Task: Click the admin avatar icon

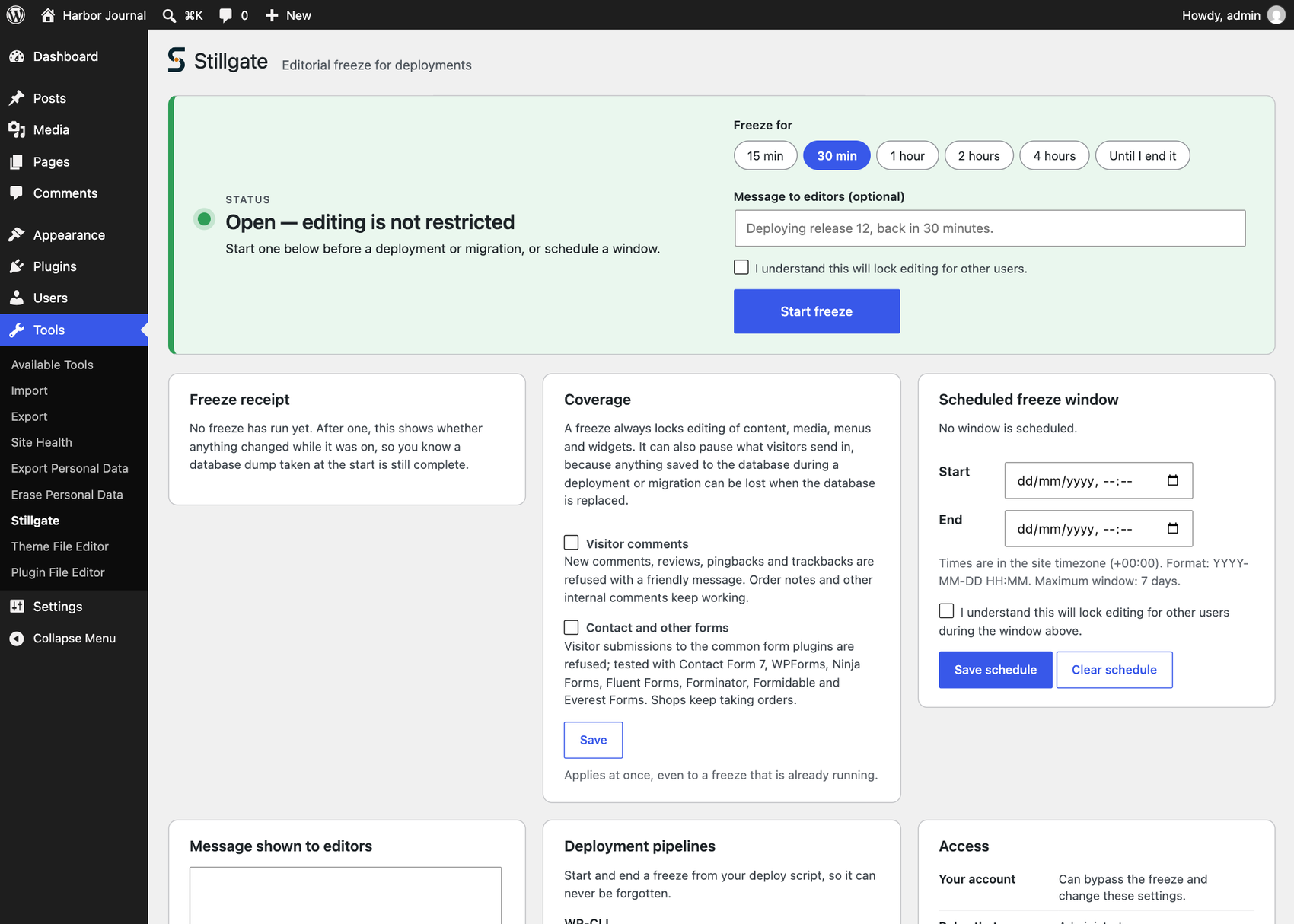Action: tap(1276, 15)
